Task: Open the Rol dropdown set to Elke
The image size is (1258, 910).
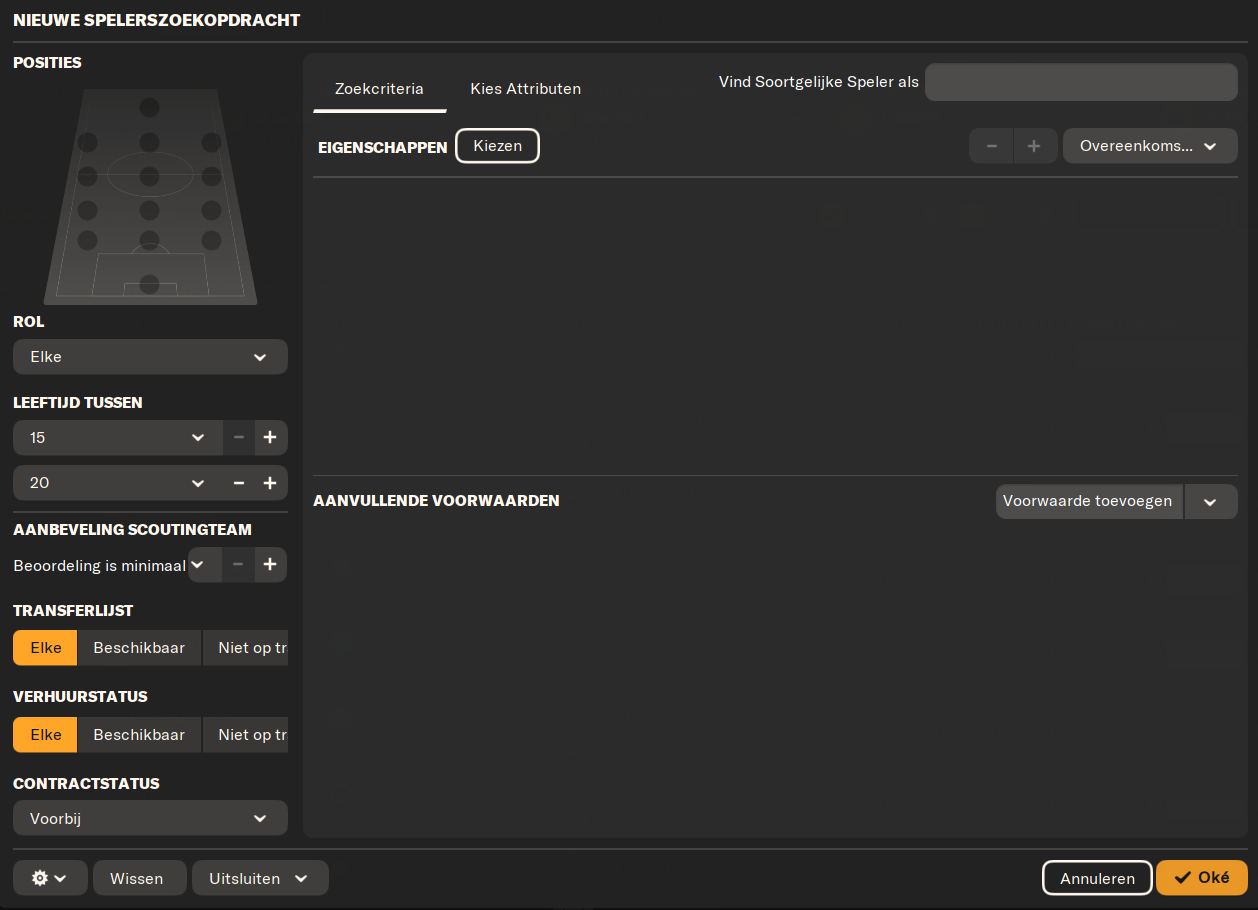Action: pos(150,357)
